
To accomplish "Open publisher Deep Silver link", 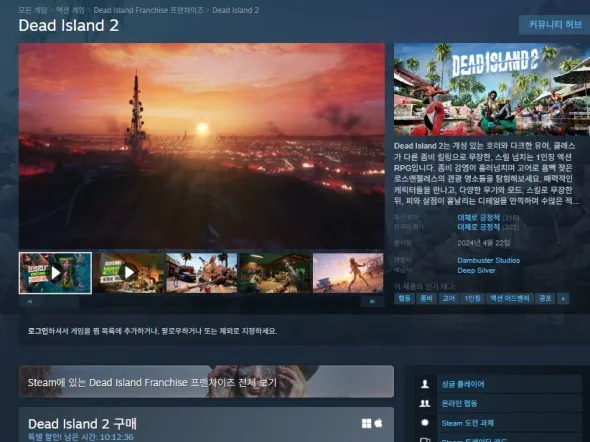I will [x=476, y=270].
